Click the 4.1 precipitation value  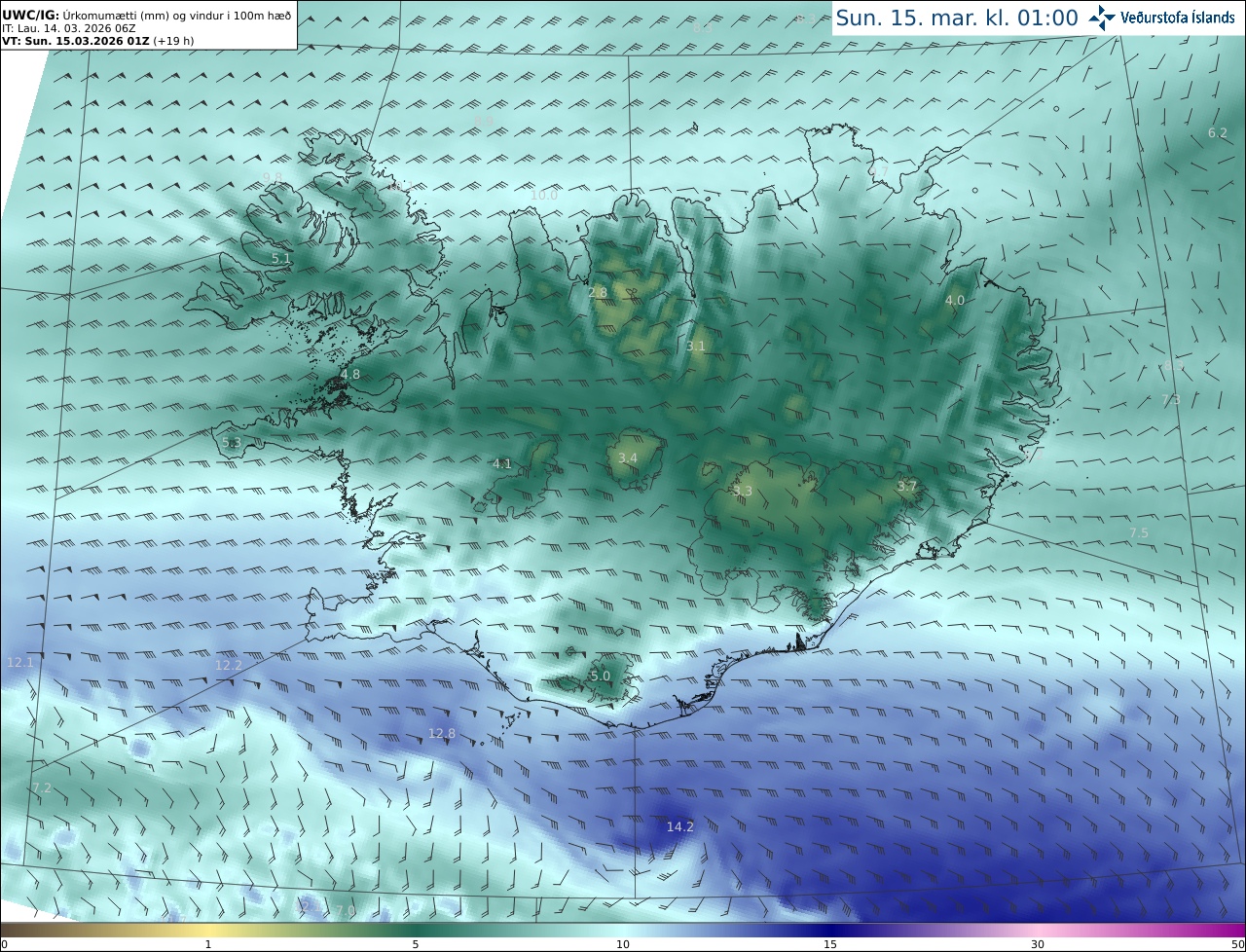[x=502, y=463]
